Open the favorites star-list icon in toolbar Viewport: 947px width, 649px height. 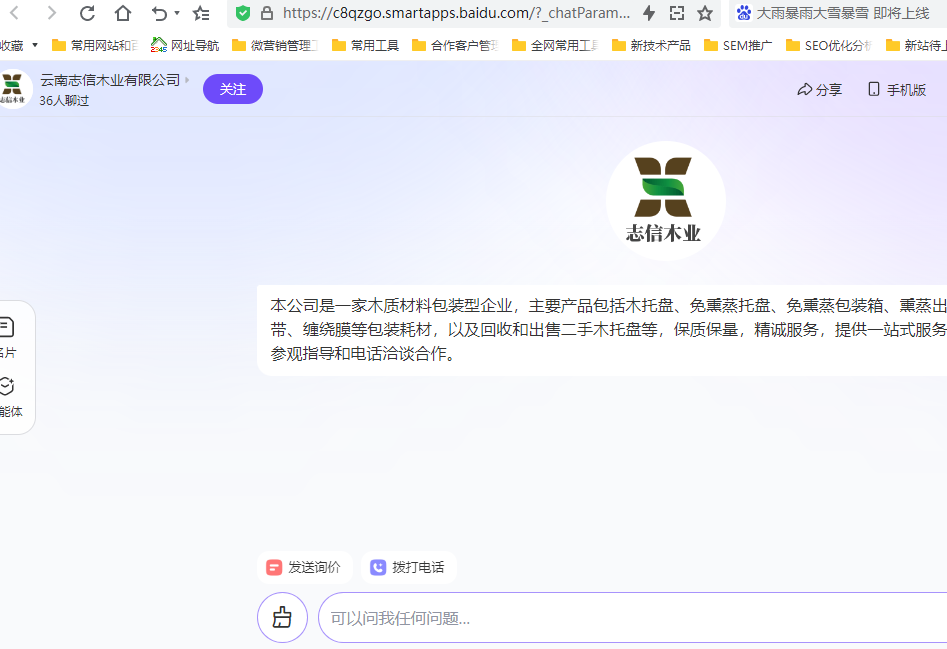click(x=201, y=13)
